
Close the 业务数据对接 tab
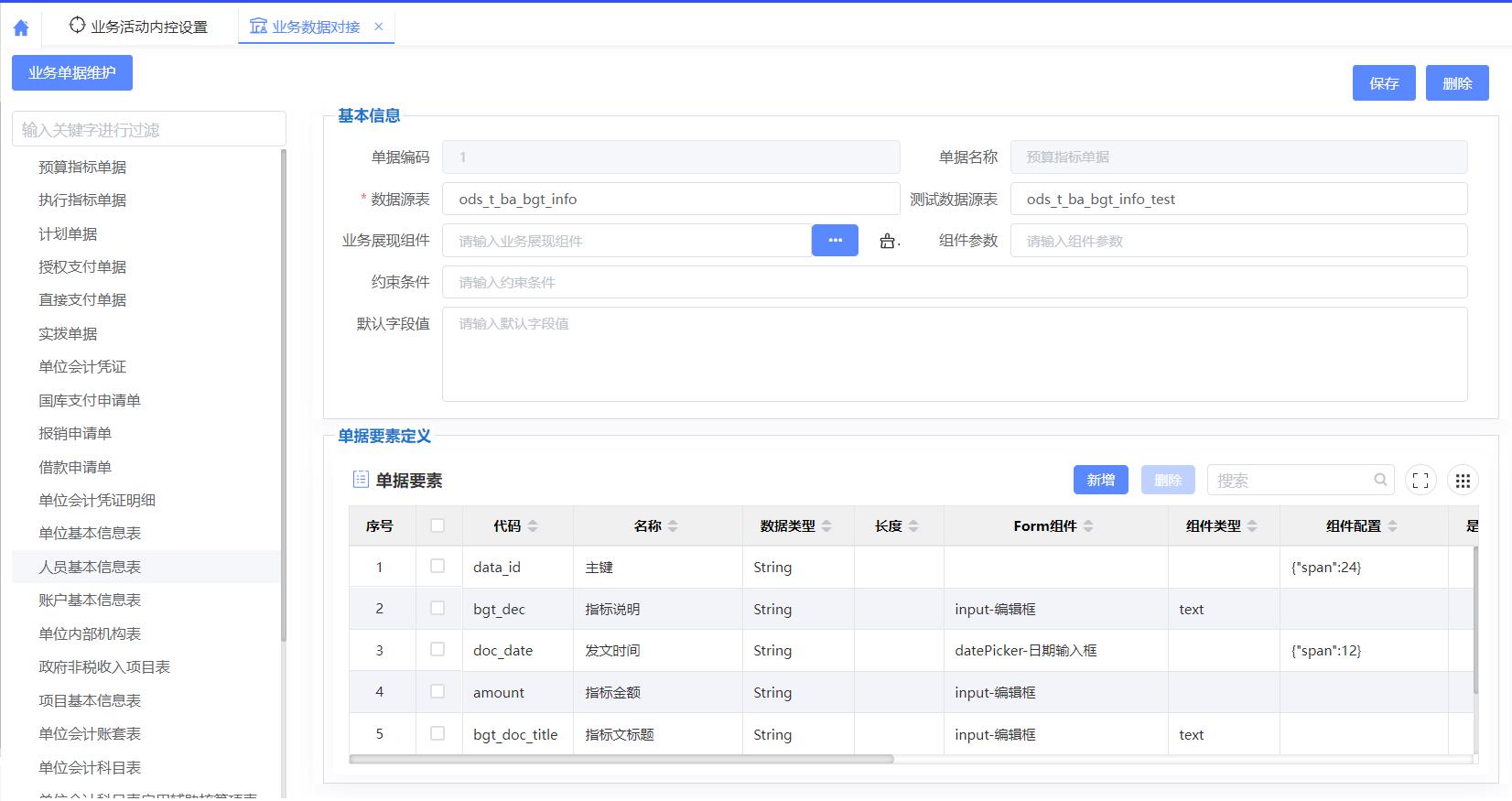point(379,27)
